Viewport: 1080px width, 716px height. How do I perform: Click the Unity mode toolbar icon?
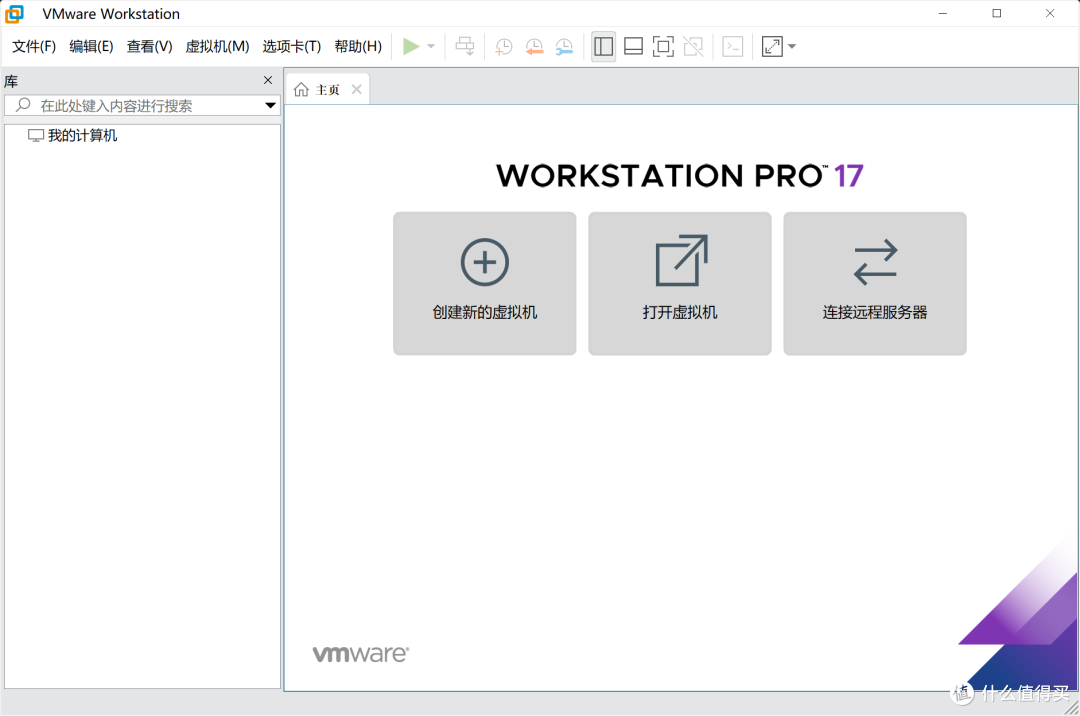click(693, 46)
